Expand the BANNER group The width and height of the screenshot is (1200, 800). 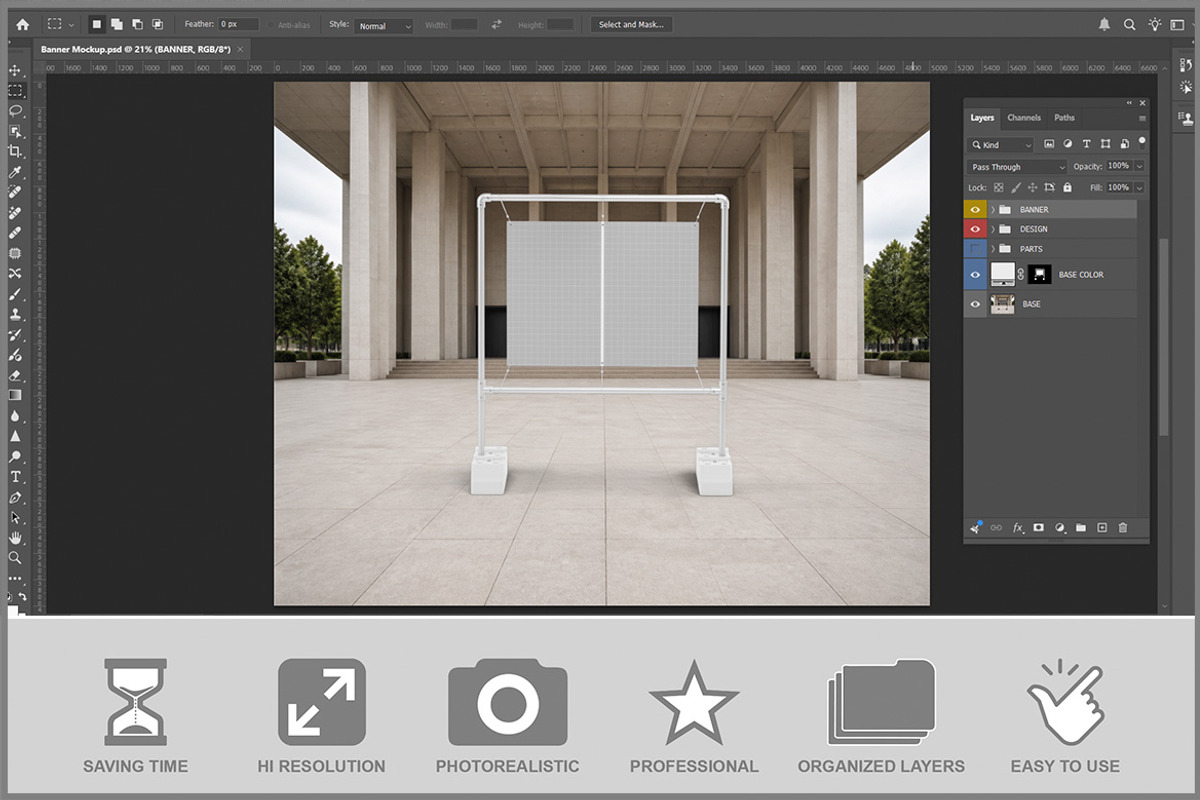point(993,210)
